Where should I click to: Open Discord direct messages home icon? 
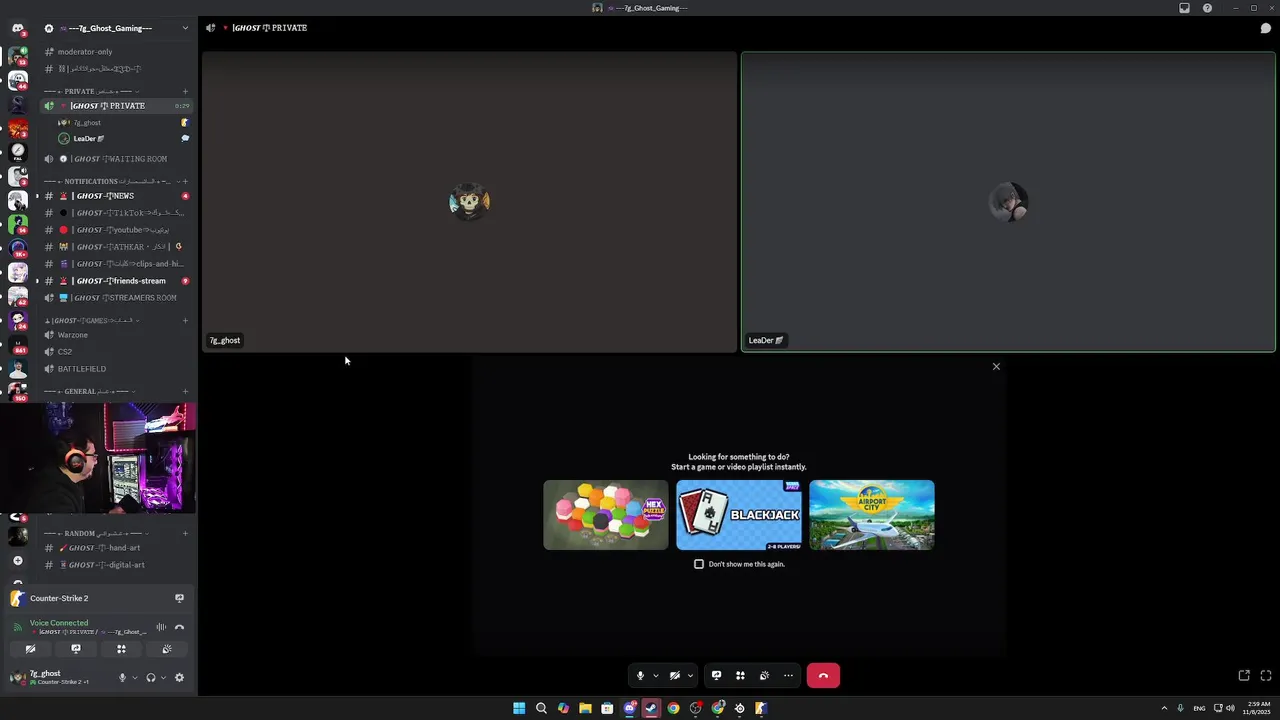17,28
